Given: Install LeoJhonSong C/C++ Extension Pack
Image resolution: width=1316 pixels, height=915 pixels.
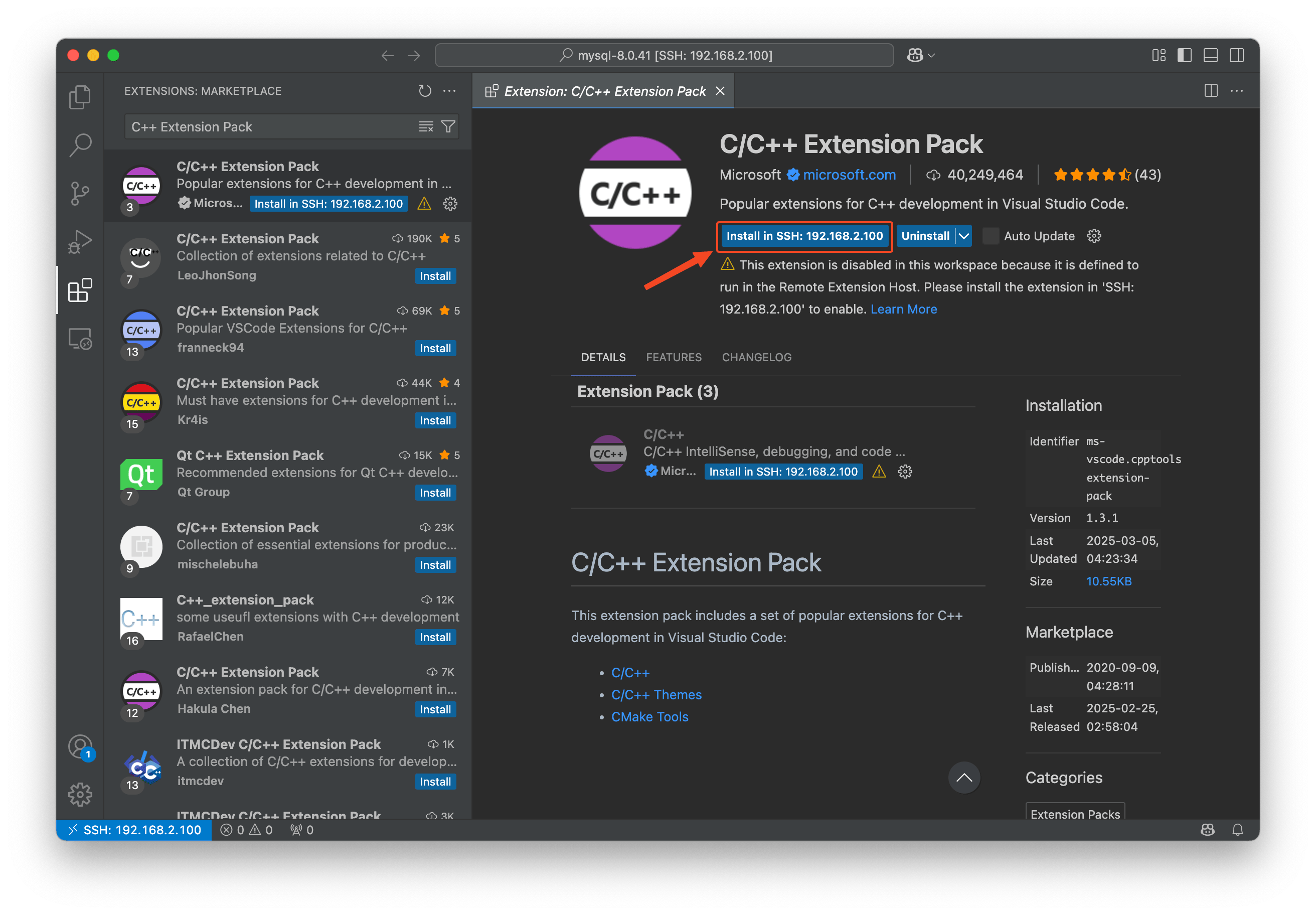Looking at the screenshot, I should click(435, 276).
